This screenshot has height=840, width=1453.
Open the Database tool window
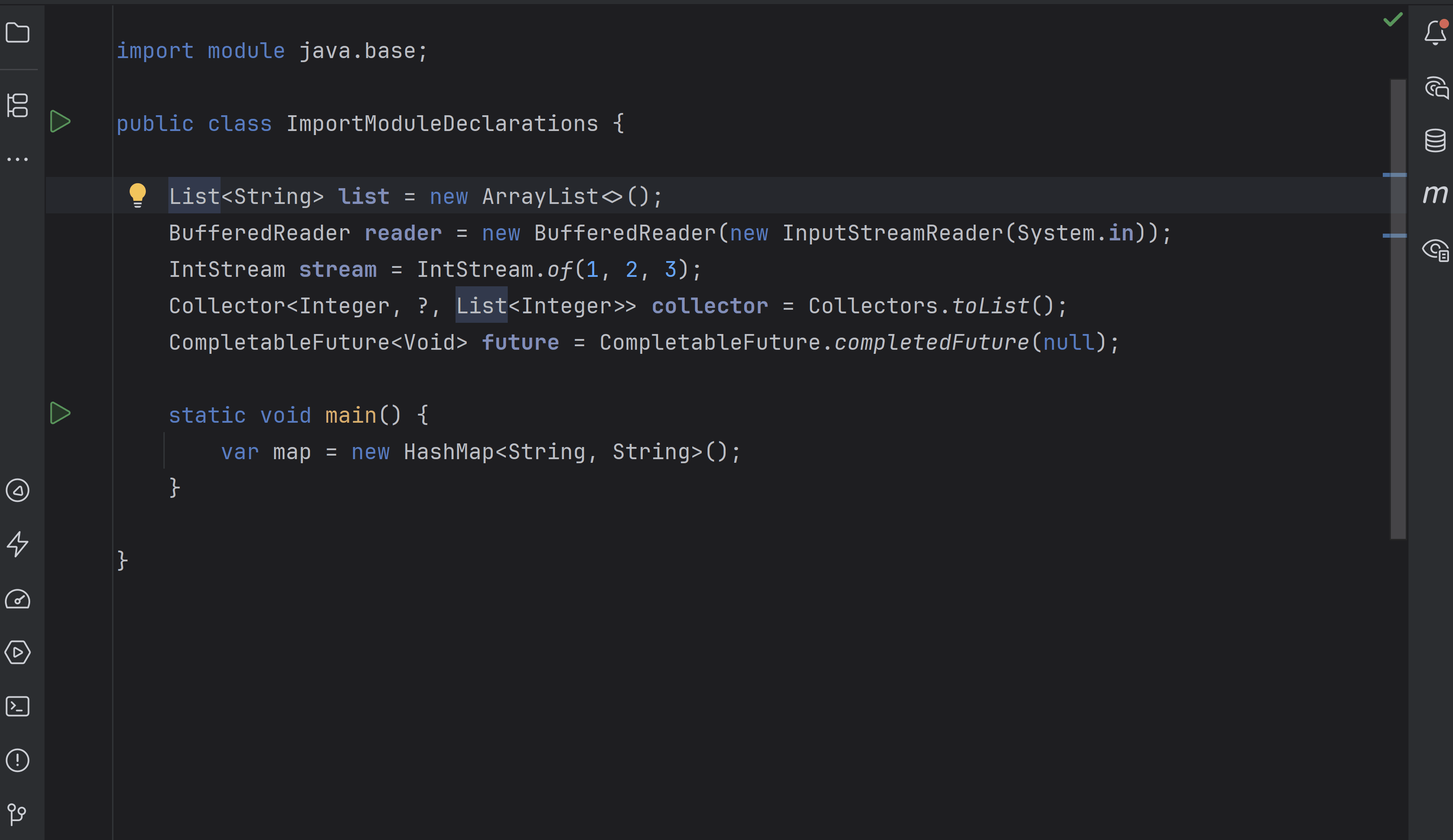[x=1435, y=140]
